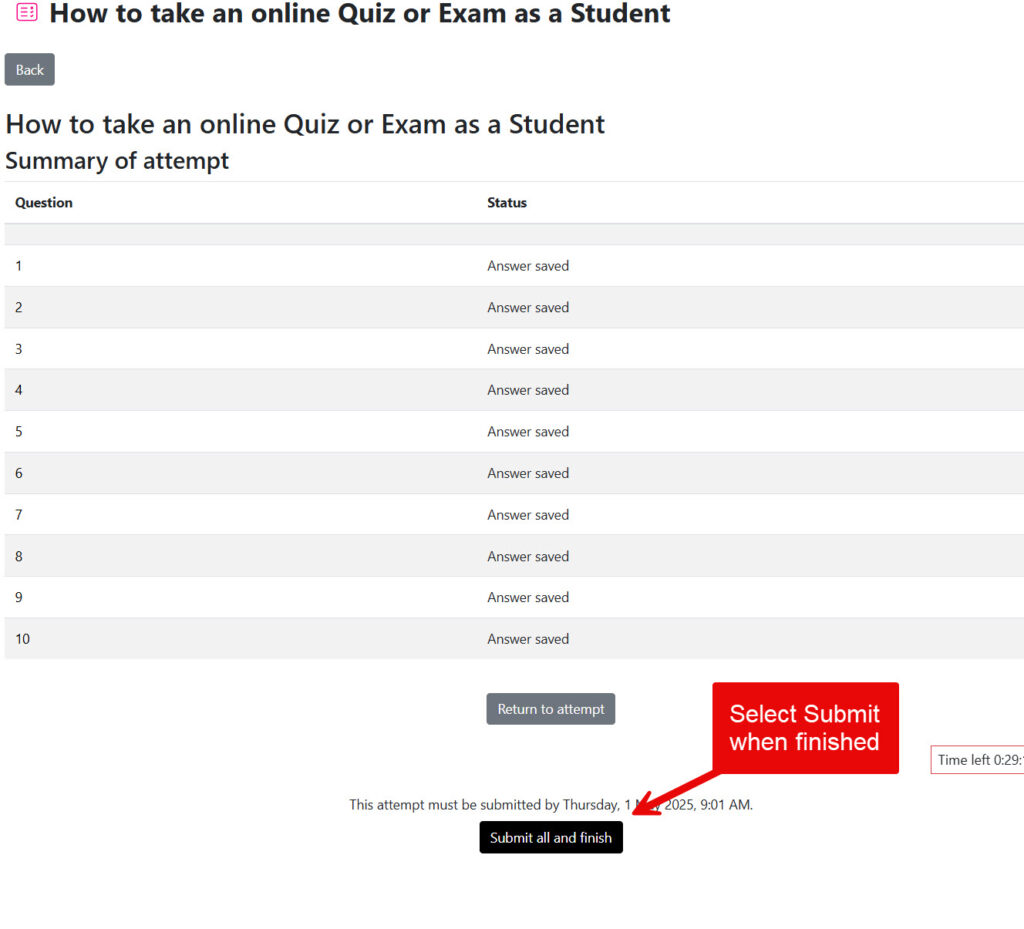Select the quiz title How to take an online Quiz
Image resolution: width=1024 pixels, height=929 pixels.
click(305, 124)
